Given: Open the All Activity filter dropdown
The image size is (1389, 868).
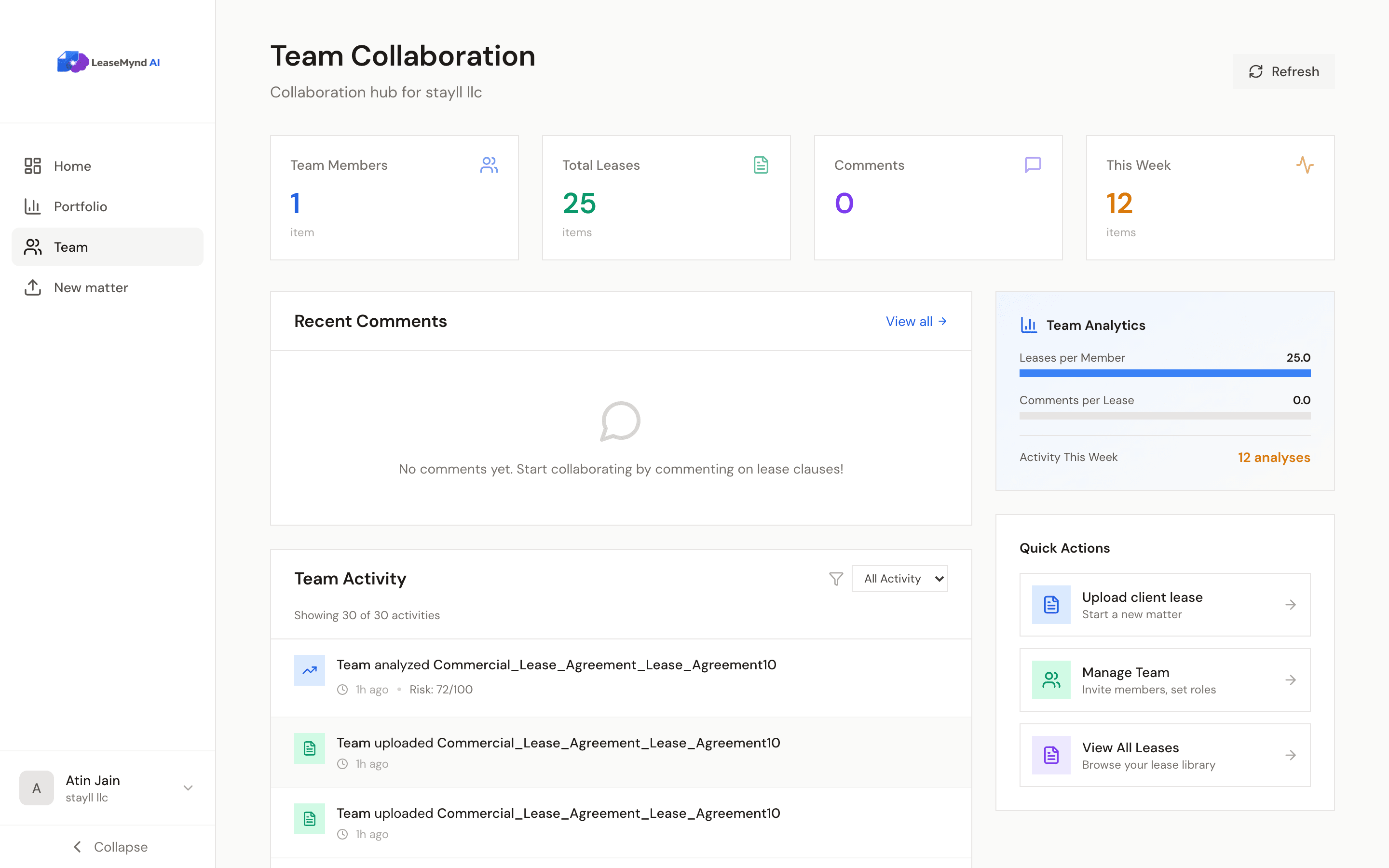Looking at the screenshot, I should click(899, 579).
